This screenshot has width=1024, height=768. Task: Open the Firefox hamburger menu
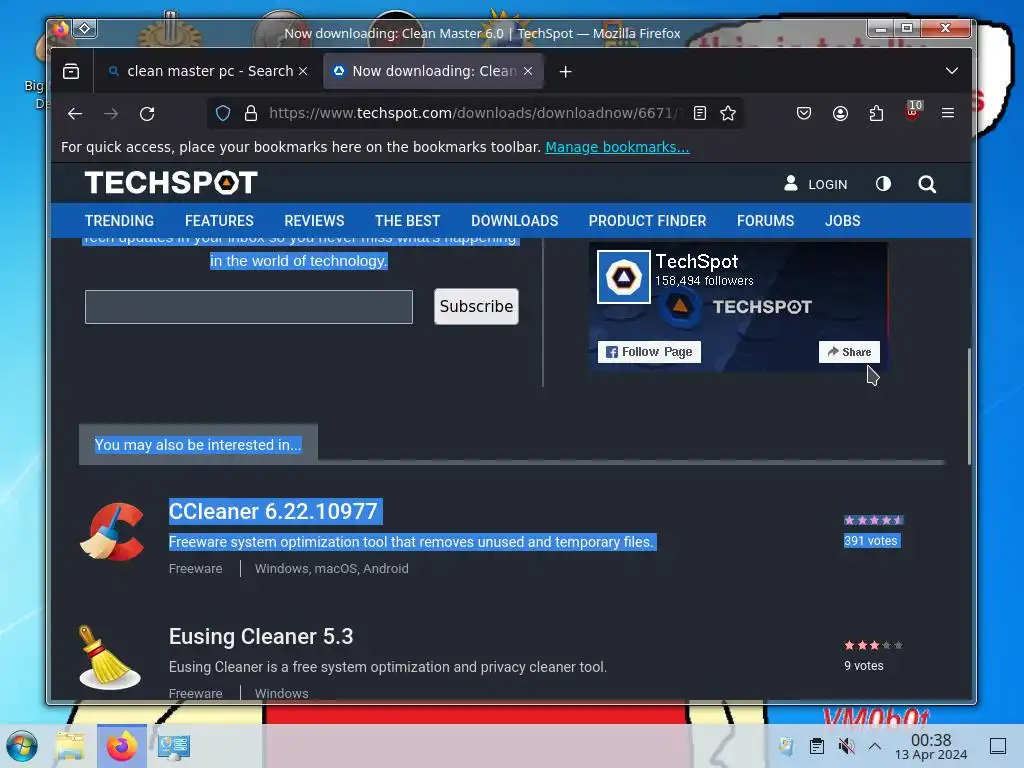tap(948, 113)
